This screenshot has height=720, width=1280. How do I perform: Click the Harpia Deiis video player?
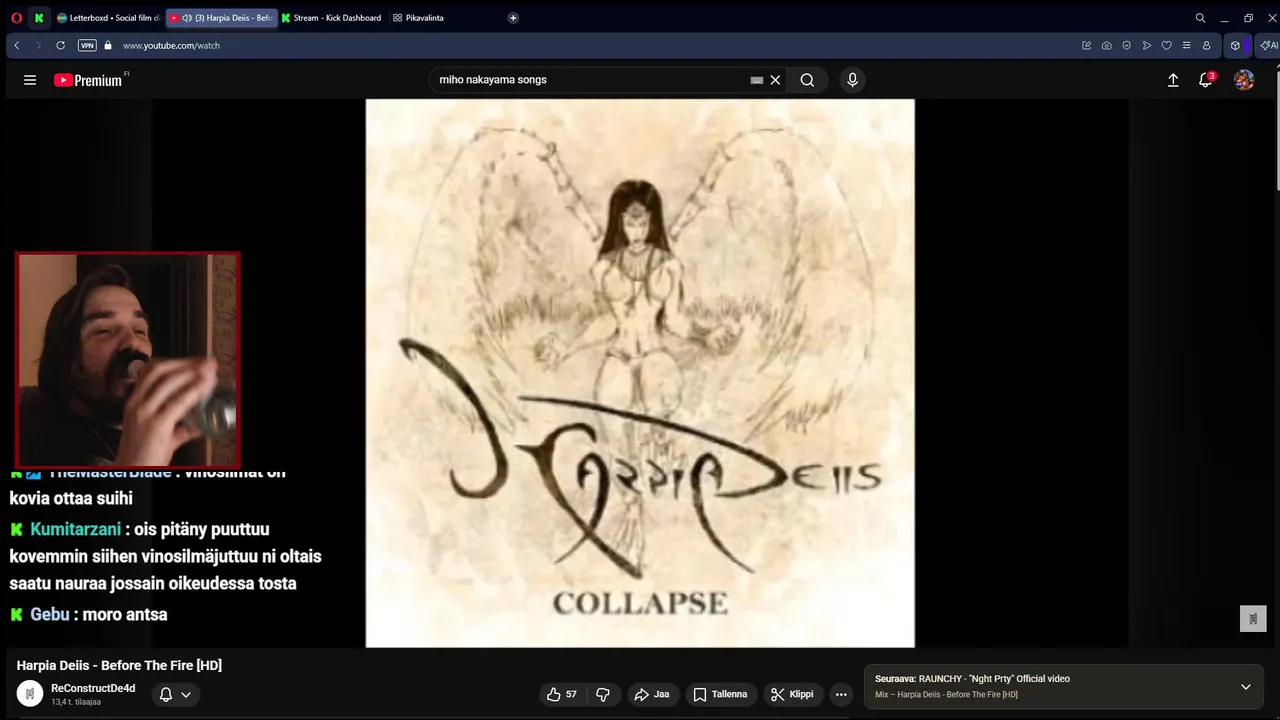640,373
